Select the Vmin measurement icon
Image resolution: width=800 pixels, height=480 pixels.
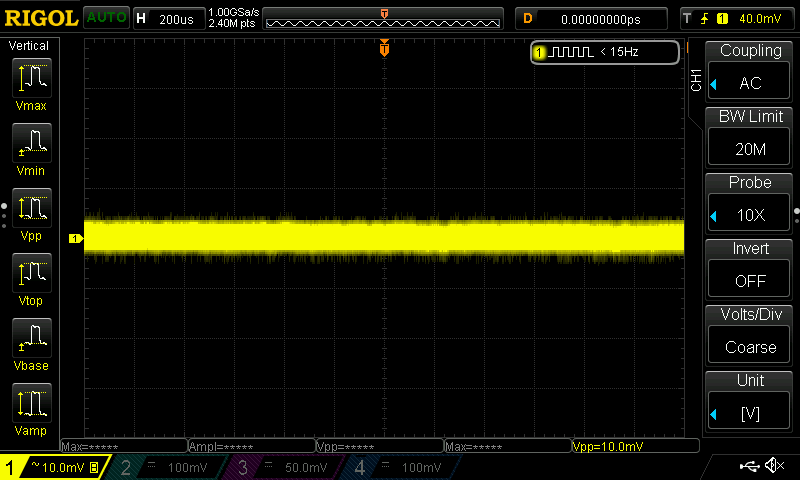(32, 149)
